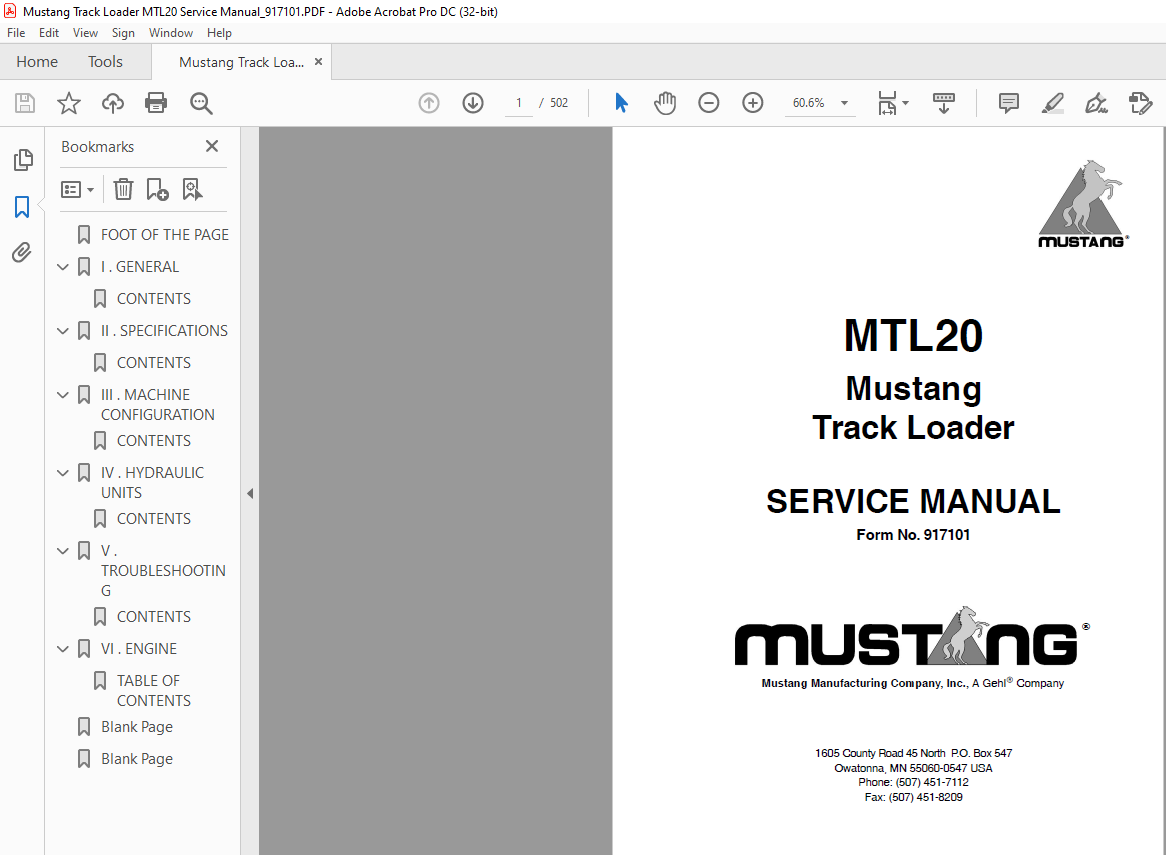Find current bookmark icon
The image size is (1166, 855).
tap(192, 190)
